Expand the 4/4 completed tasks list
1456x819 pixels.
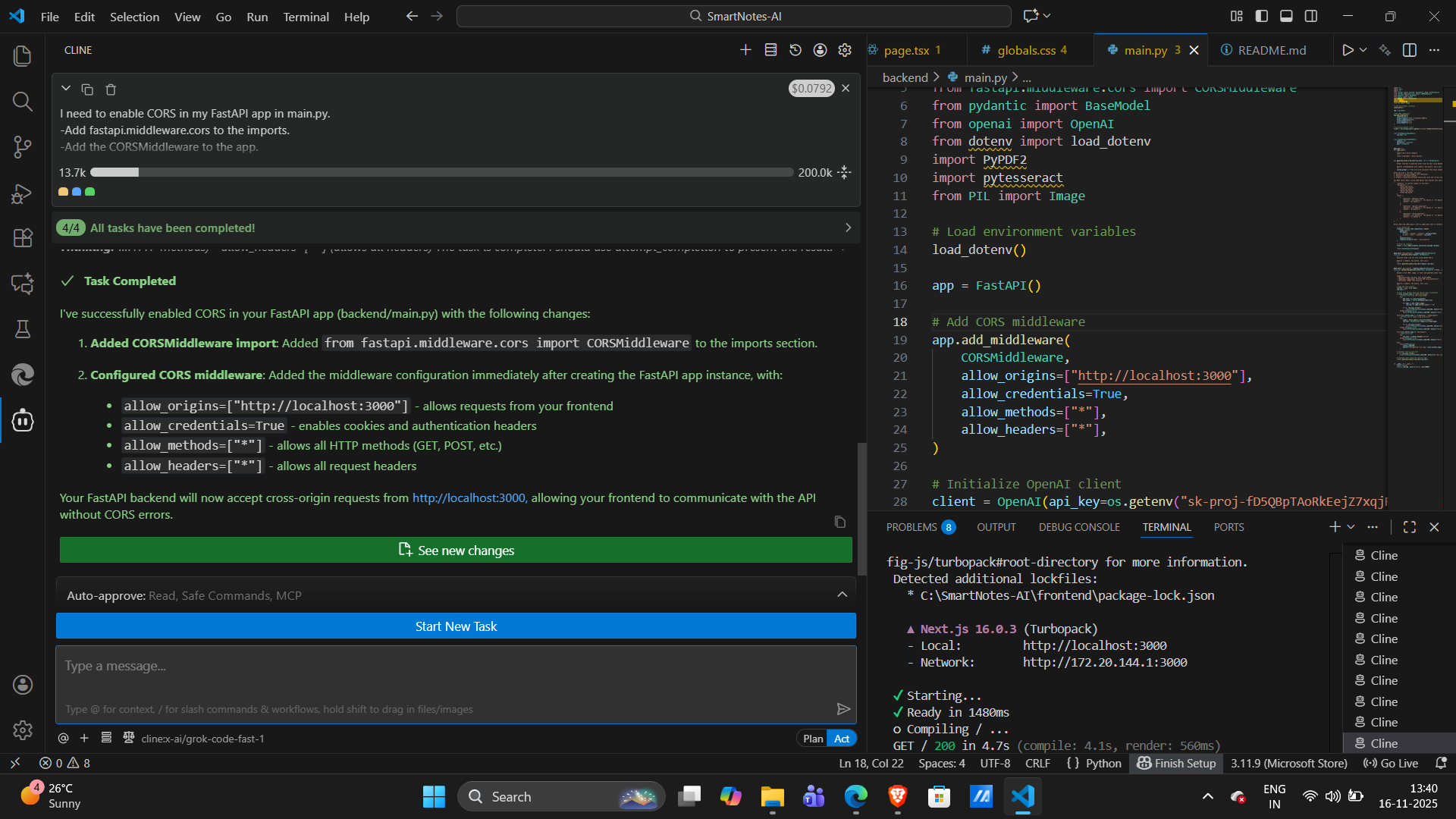(x=848, y=227)
